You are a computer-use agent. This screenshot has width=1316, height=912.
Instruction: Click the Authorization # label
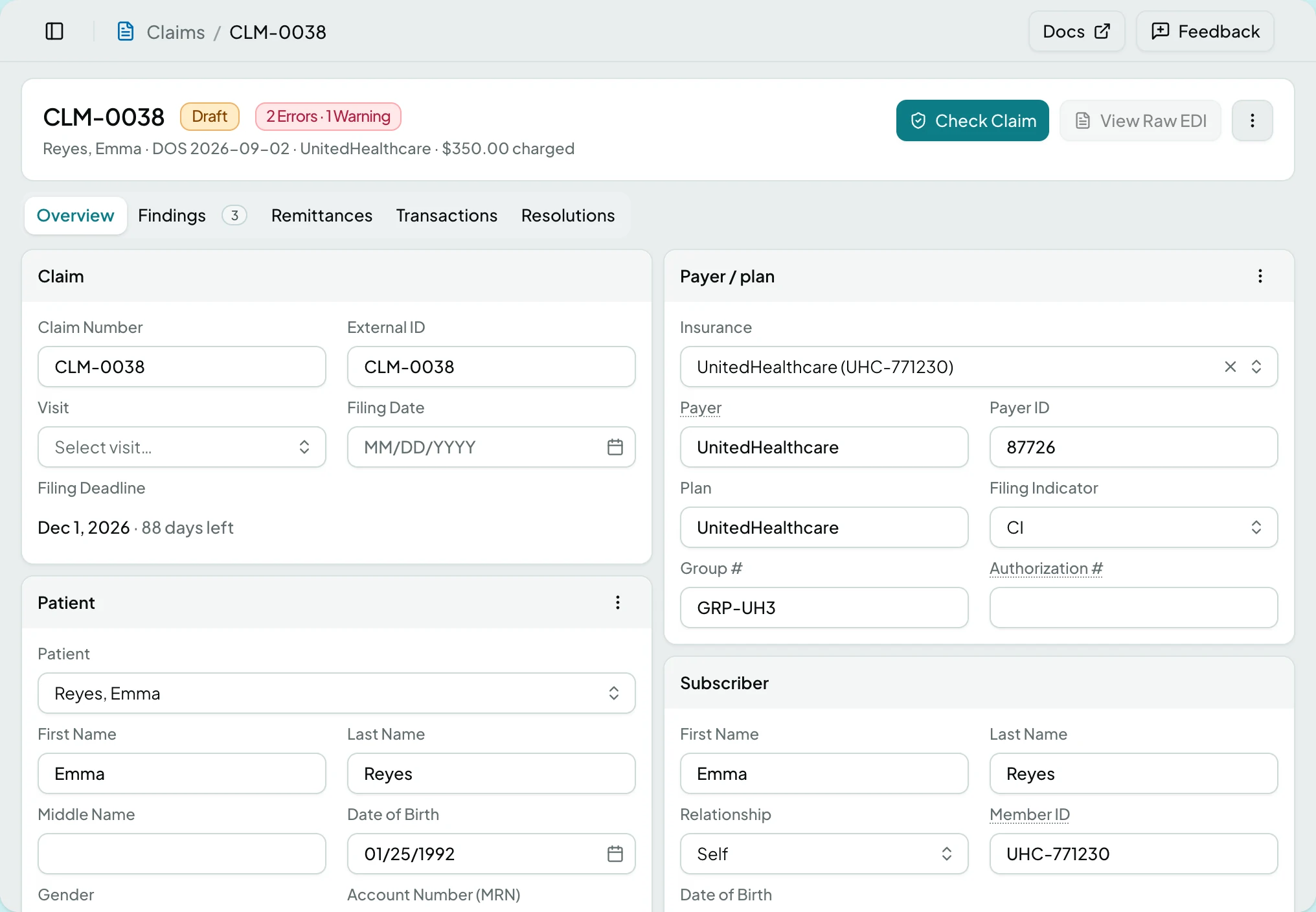pyautogui.click(x=1046, y=569)
